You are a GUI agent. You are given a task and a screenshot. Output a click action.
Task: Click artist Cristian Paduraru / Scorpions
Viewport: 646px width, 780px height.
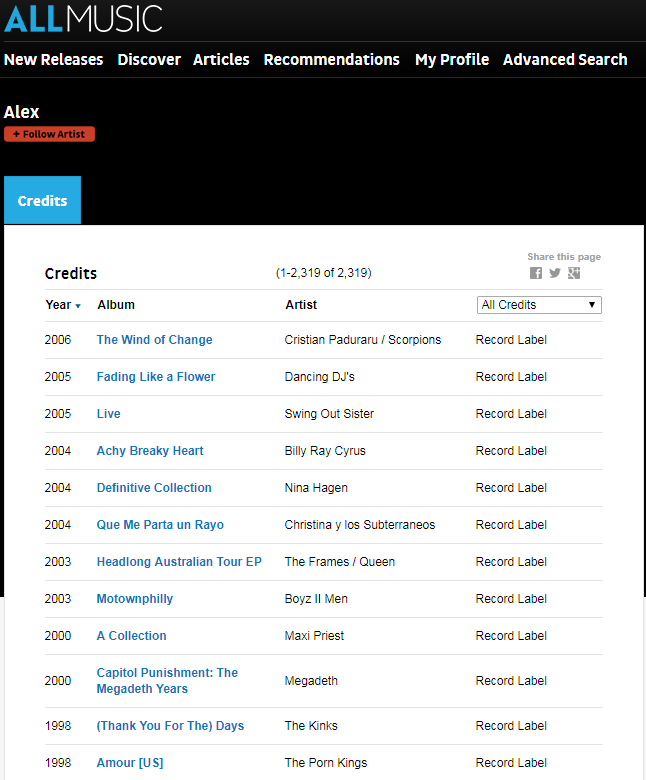point(363,340)
